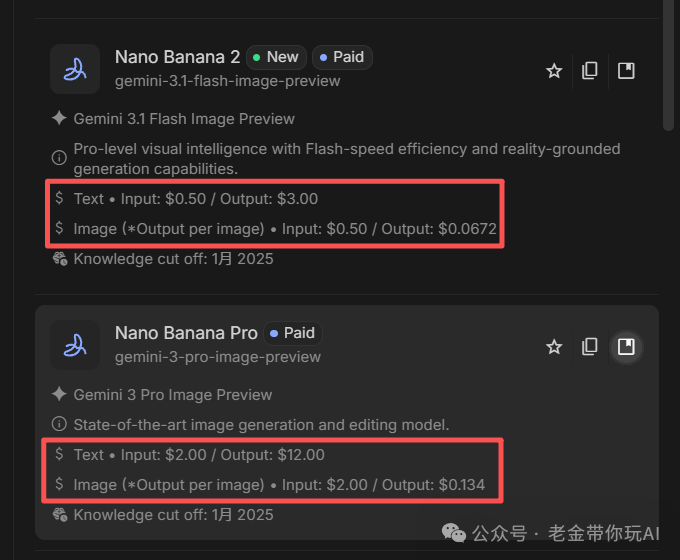The height and width of the screenshot is (560, 680).
Task: Click the Nano Banana 2 banana logo
Action: click(x=75, y=69)
